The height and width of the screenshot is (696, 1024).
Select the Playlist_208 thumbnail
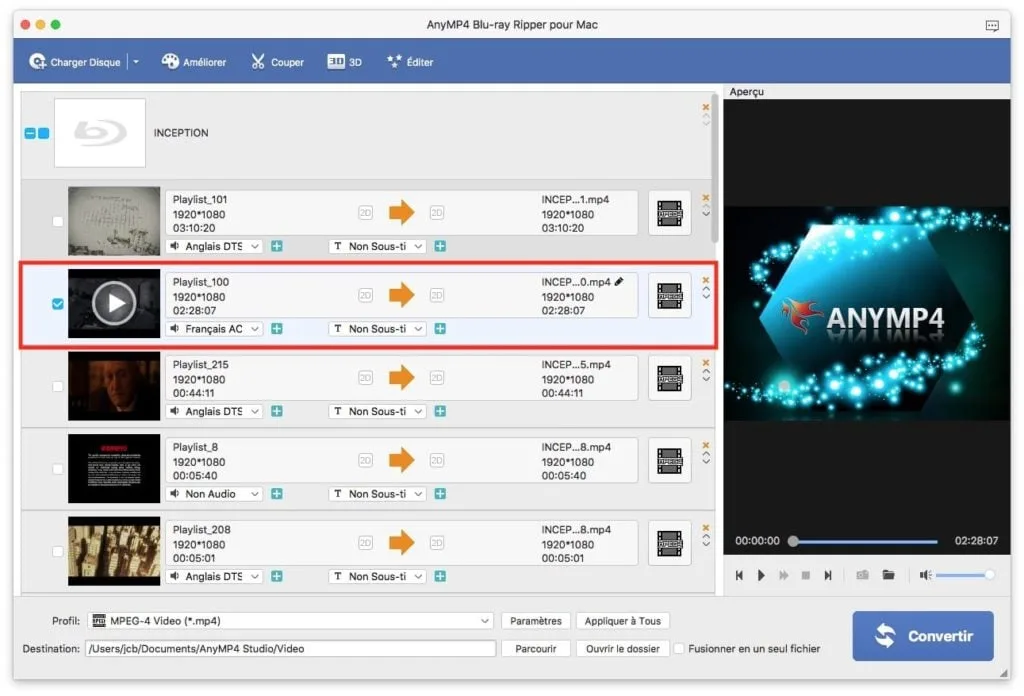tap(114, 551)
